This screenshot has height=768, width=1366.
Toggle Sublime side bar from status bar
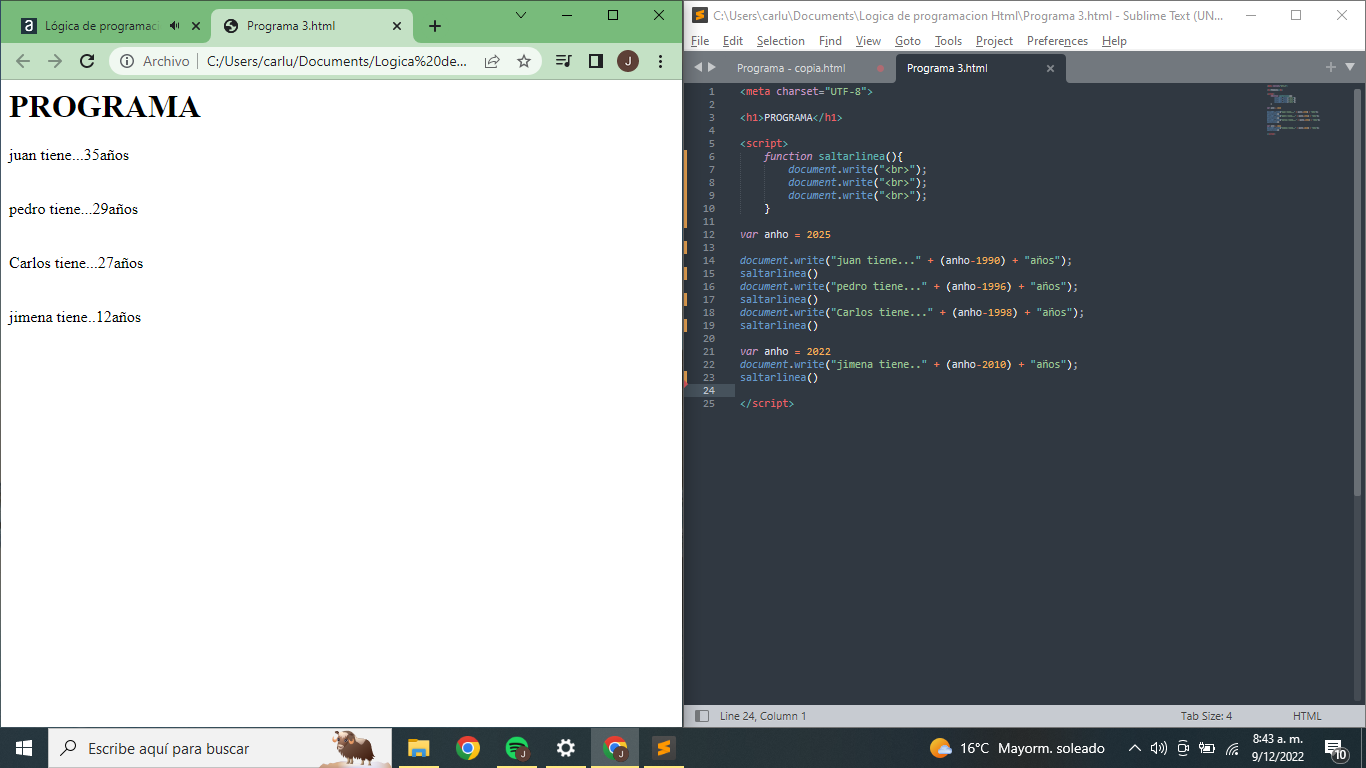[702, 716]
